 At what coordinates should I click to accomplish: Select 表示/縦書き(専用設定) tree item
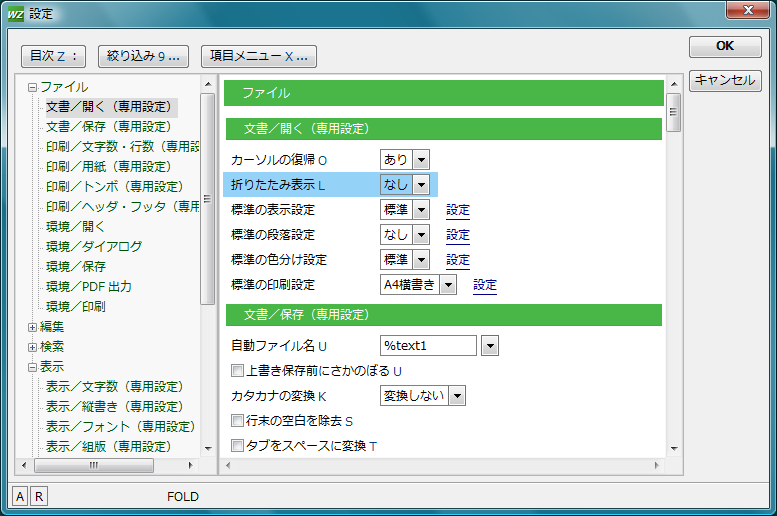(x=115, y=406)
